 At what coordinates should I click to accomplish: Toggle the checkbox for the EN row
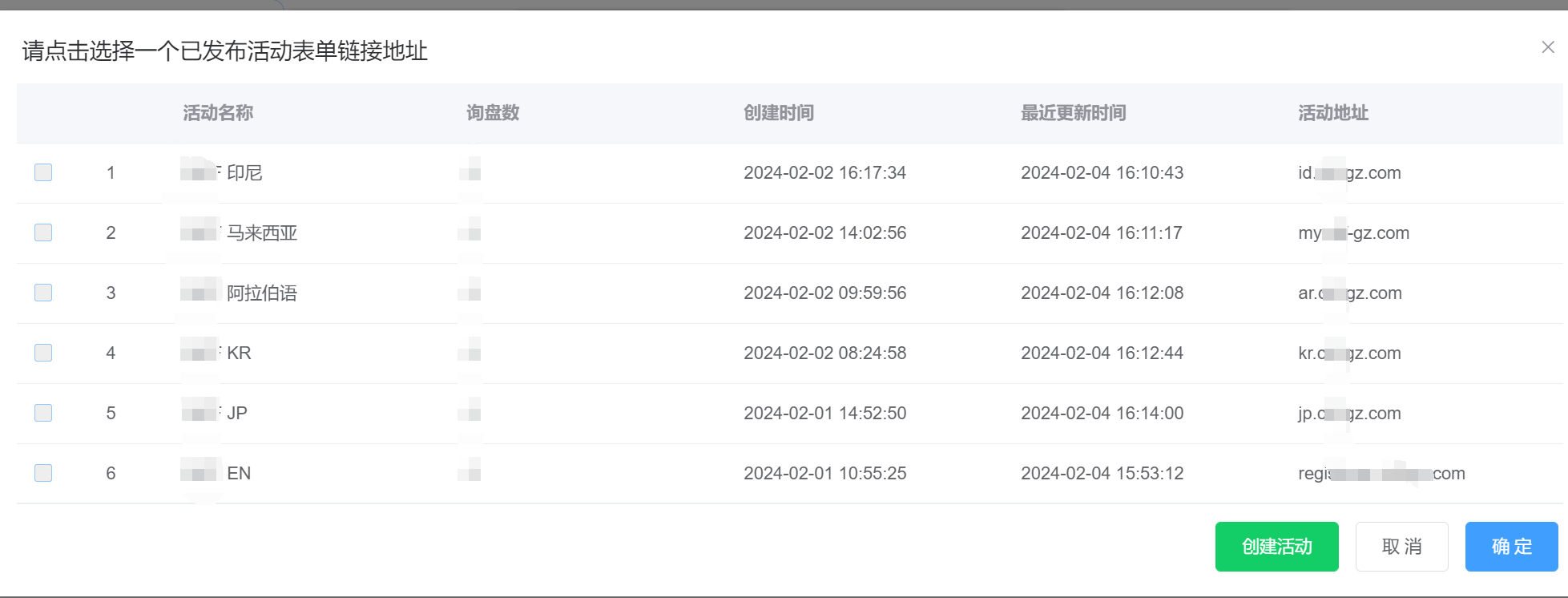(43, 473)
